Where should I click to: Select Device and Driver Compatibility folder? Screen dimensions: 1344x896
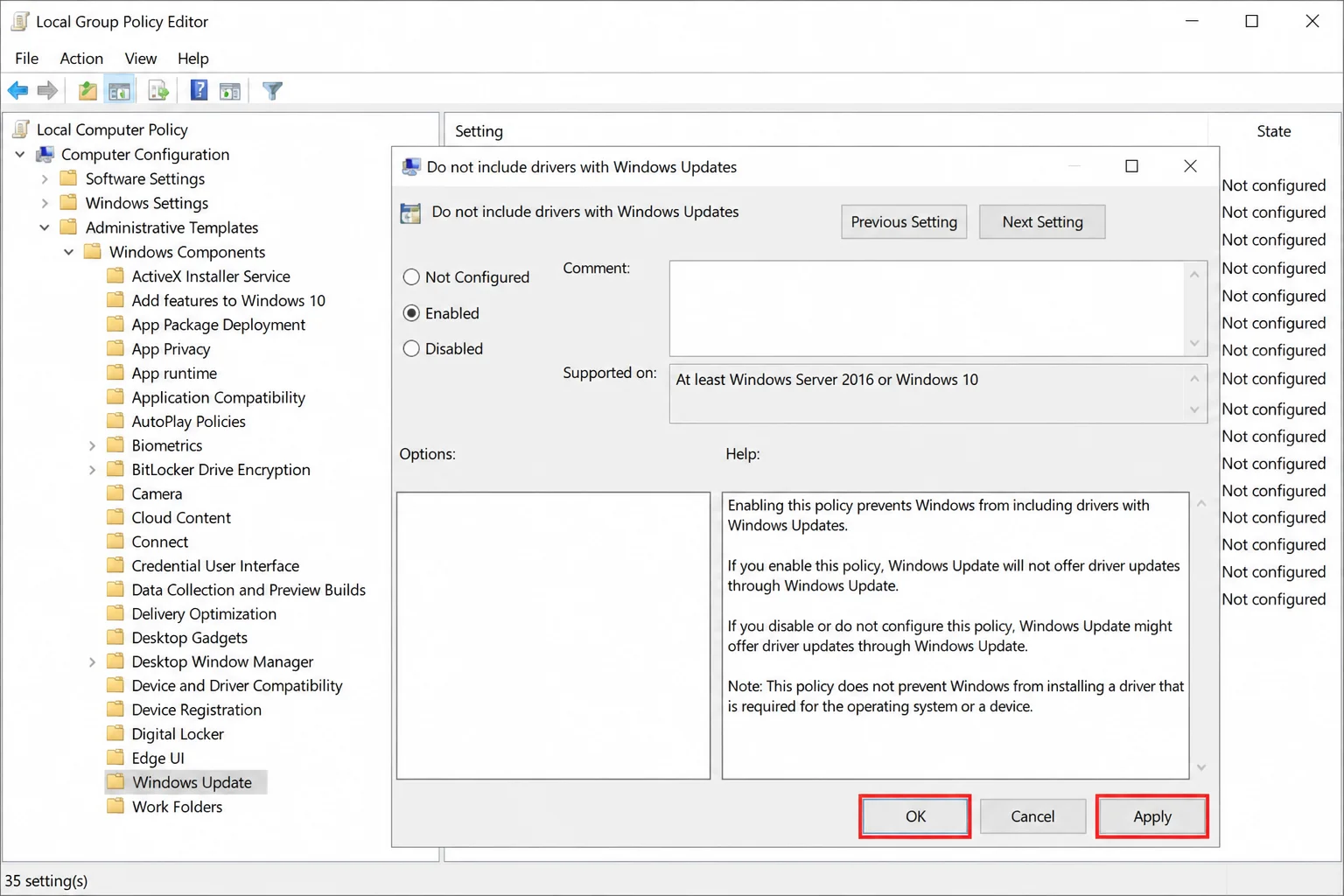pos(237,686)
